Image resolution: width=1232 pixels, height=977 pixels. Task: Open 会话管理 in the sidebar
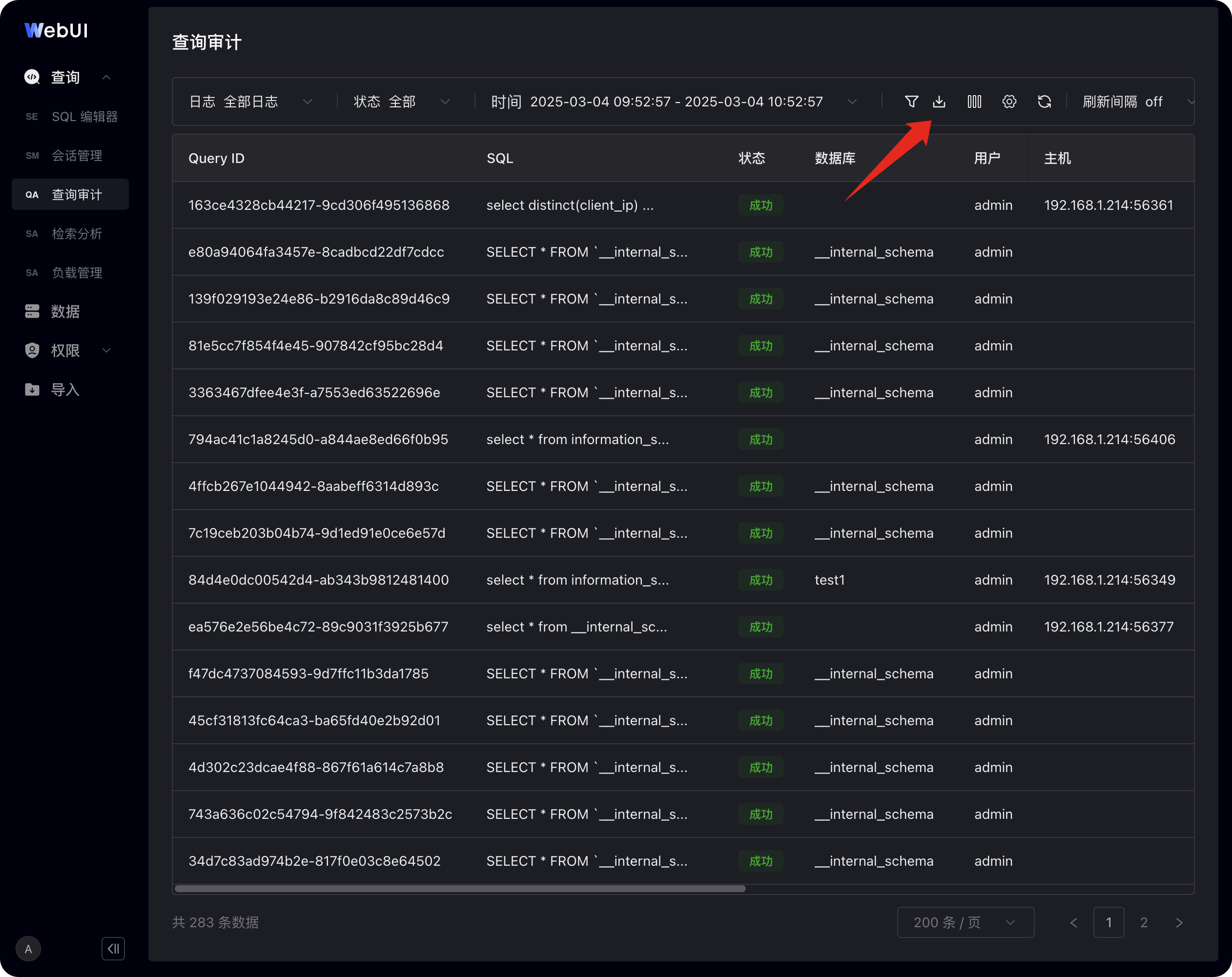coord(70,155)
